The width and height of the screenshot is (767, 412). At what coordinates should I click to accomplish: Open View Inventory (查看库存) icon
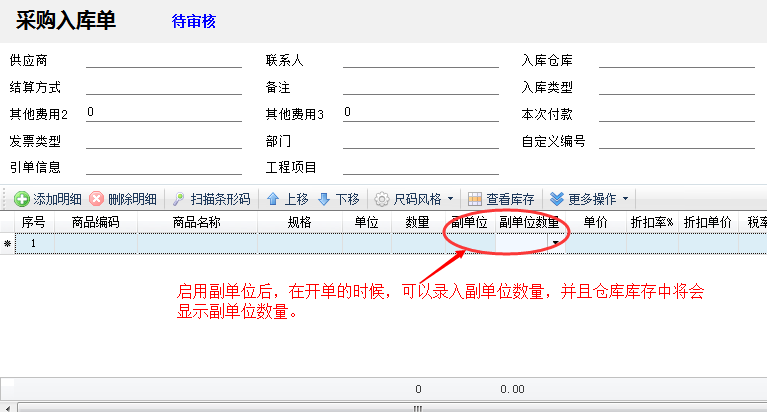(475, 199)
